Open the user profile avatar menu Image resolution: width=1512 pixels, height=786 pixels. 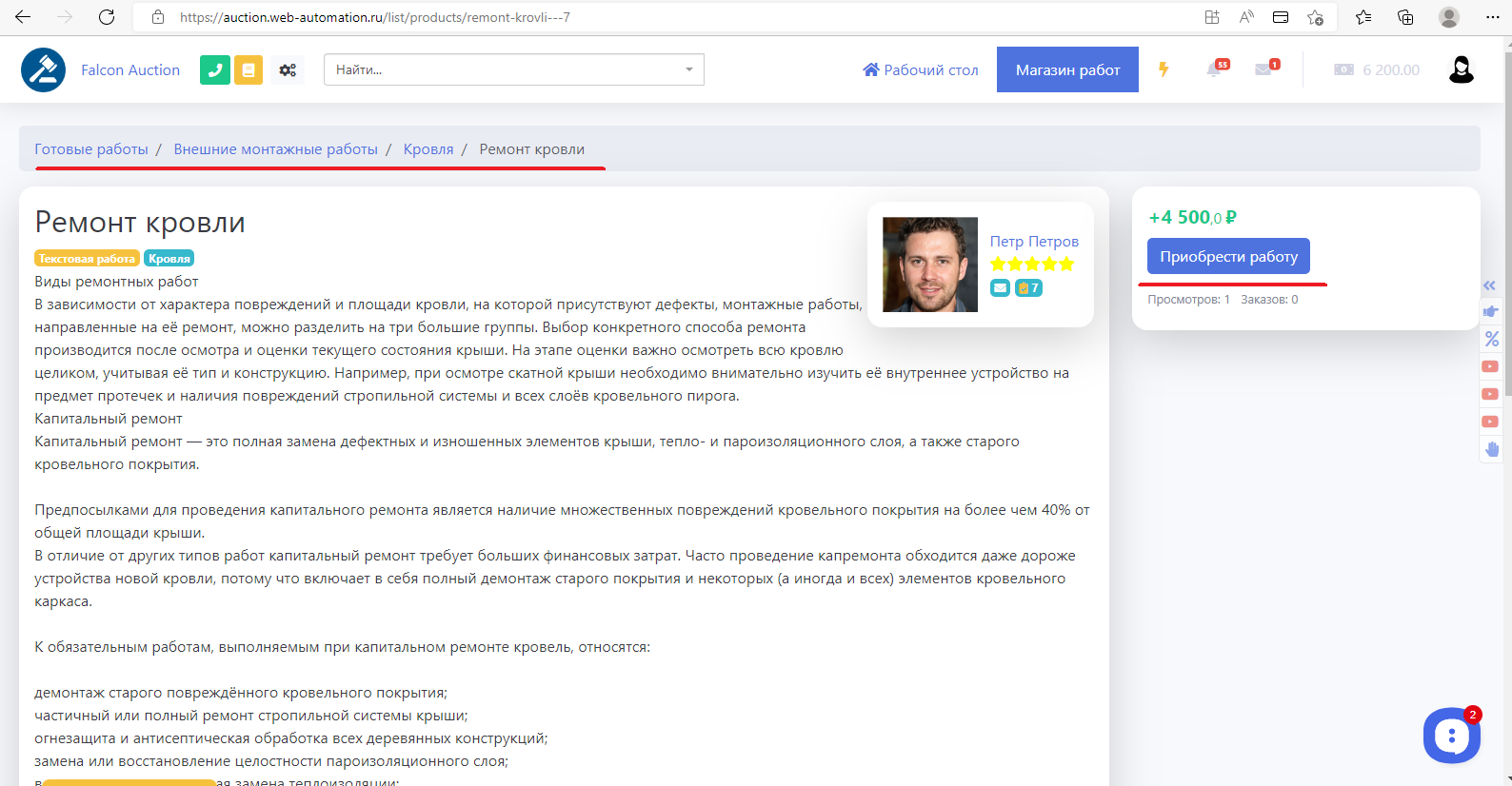click(1461, 69)
